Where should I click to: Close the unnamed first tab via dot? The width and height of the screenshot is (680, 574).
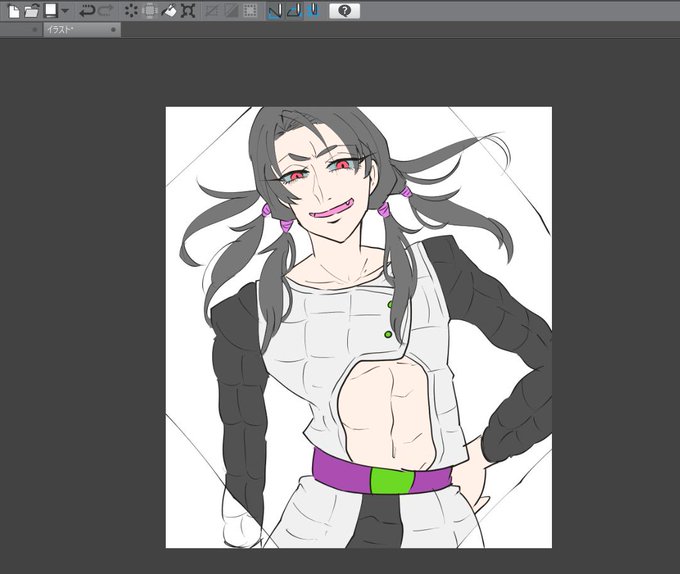pos(35,30)
